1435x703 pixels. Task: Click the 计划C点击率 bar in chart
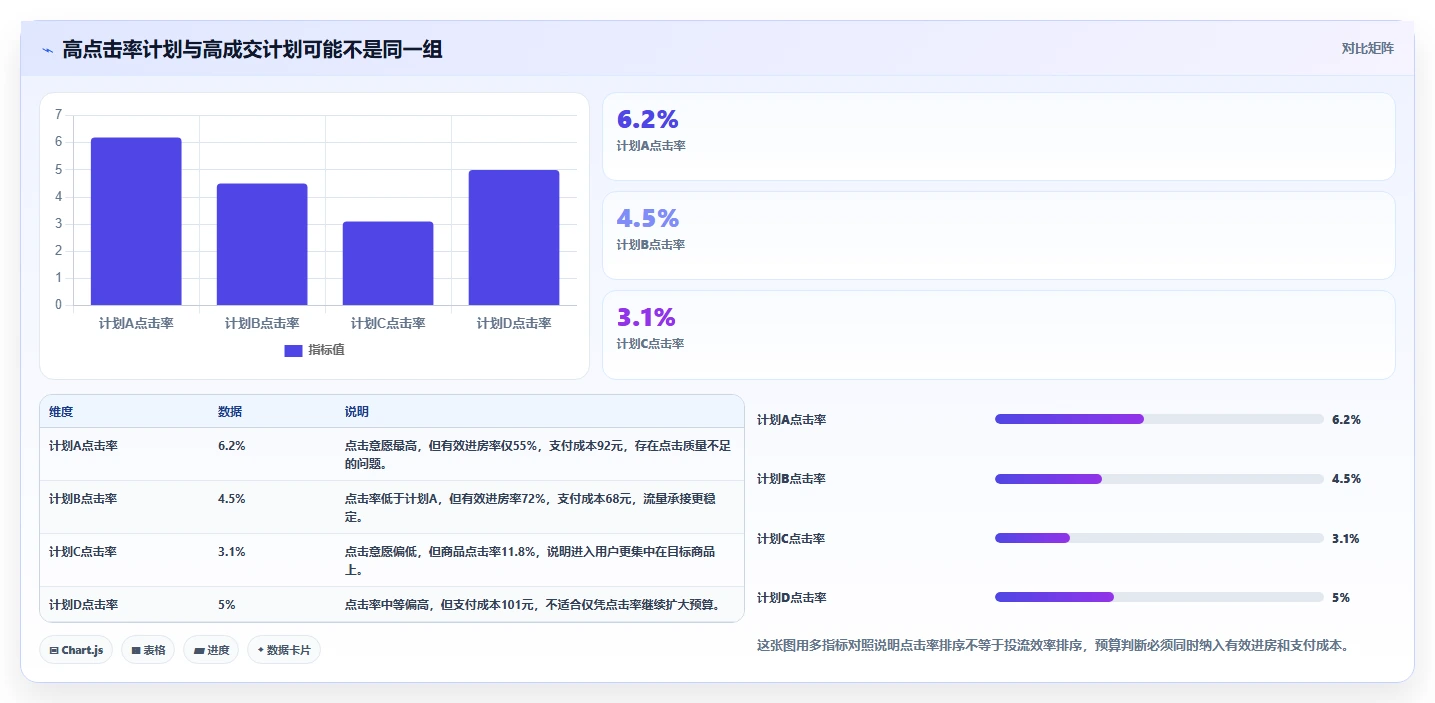(x=388, y=263)
